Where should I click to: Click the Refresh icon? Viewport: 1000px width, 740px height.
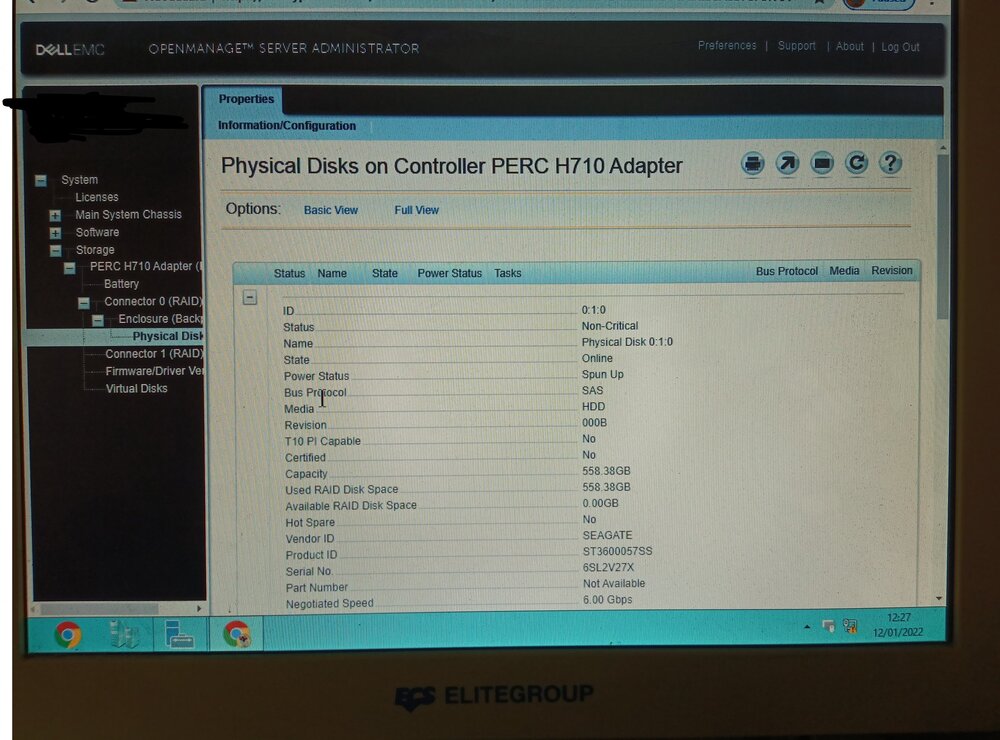click(857, 163)
